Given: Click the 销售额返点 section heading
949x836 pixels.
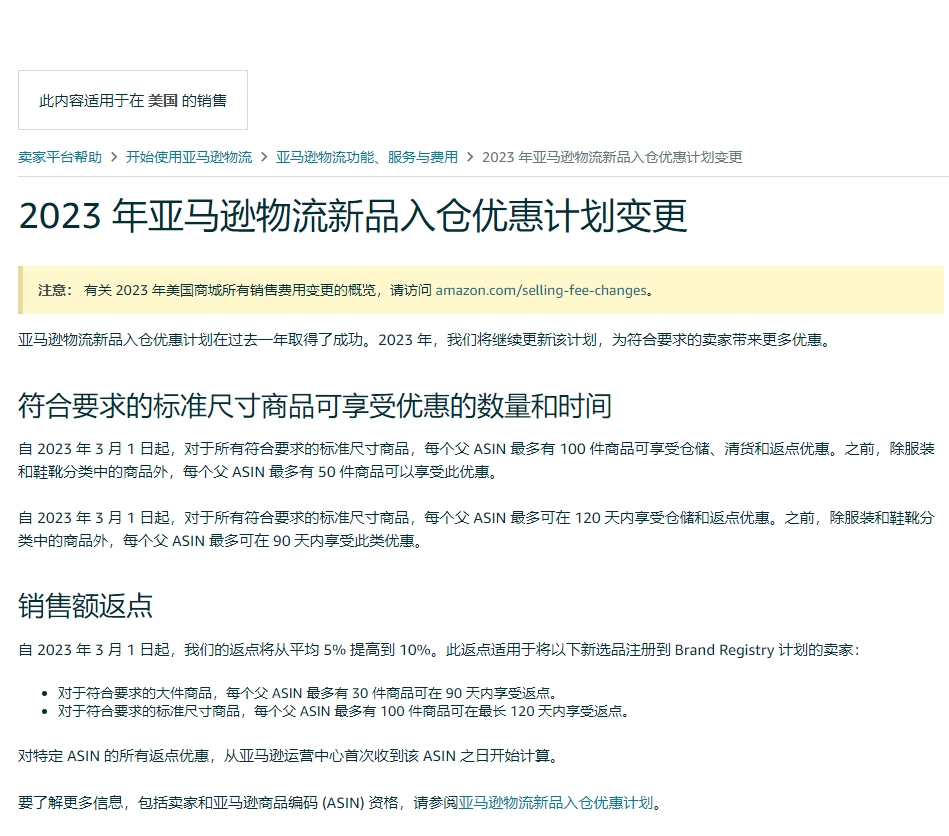Looking at the screenshot, I should (x=85, y=606).
